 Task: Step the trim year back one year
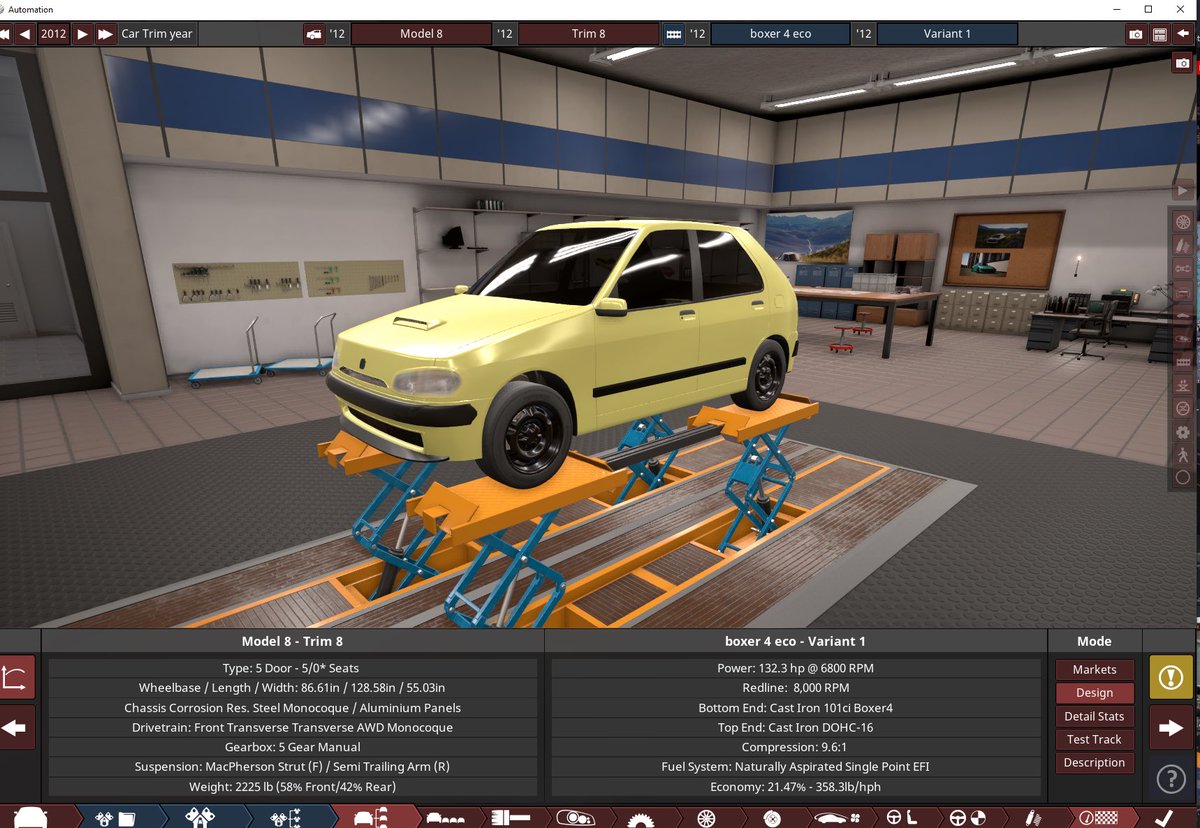(x=25, y=34)
